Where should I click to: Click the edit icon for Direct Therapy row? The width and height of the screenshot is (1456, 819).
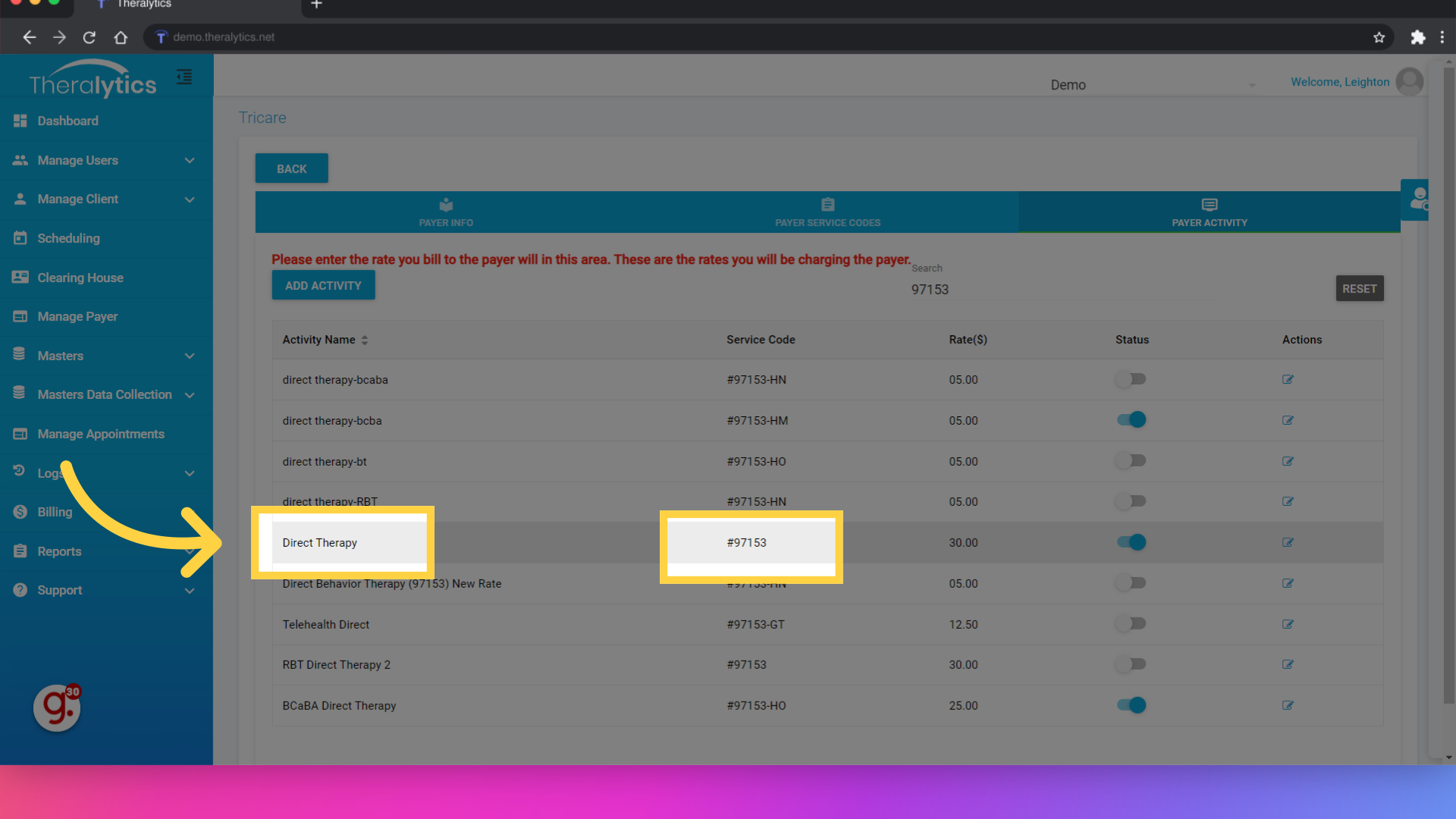coord(1288,542)
